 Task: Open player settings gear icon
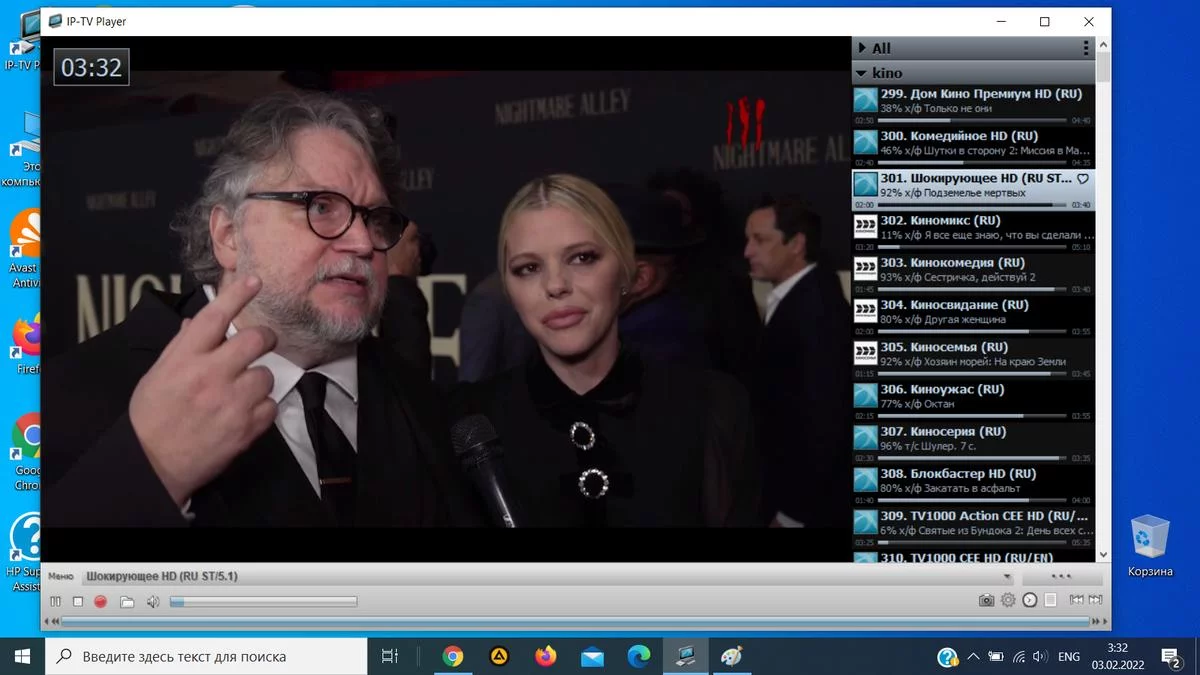[x=1008, y=600]
